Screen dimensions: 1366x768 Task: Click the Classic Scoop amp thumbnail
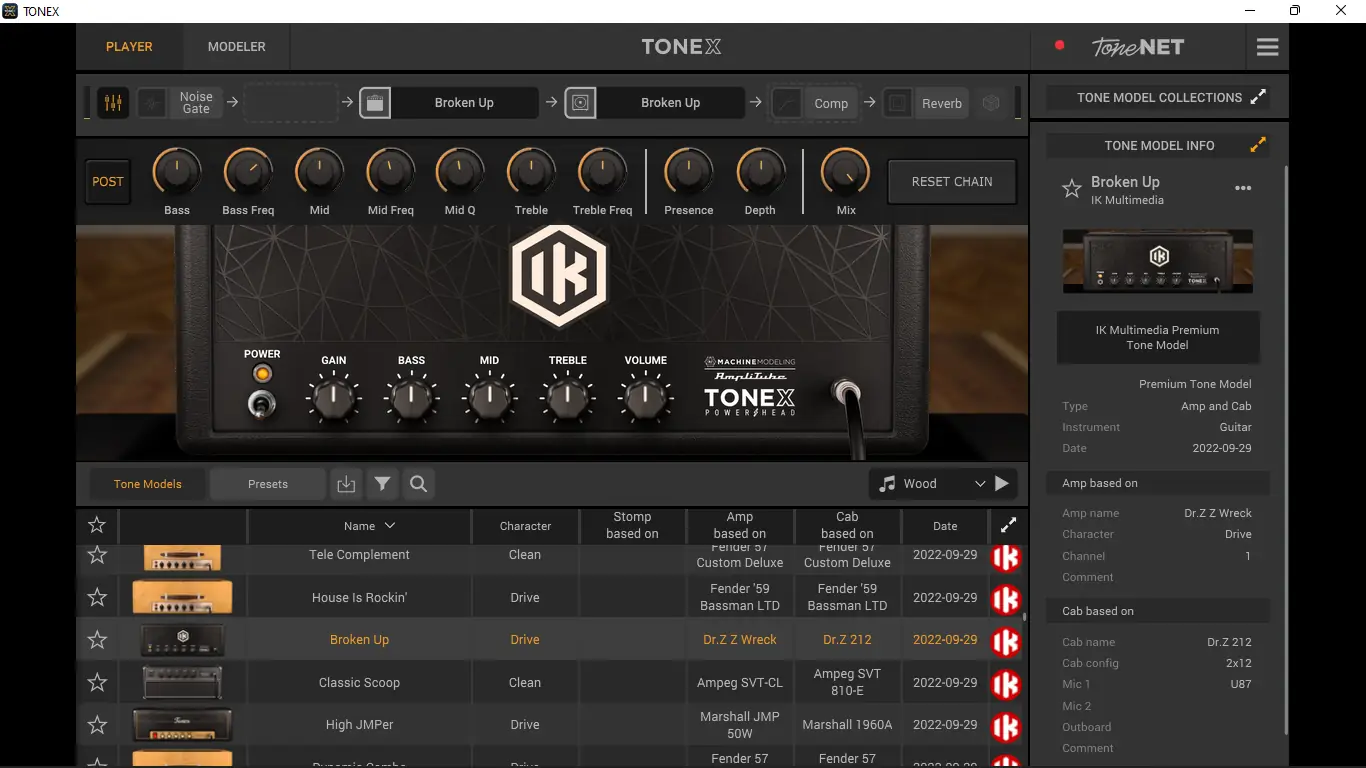tap(182, 683)
